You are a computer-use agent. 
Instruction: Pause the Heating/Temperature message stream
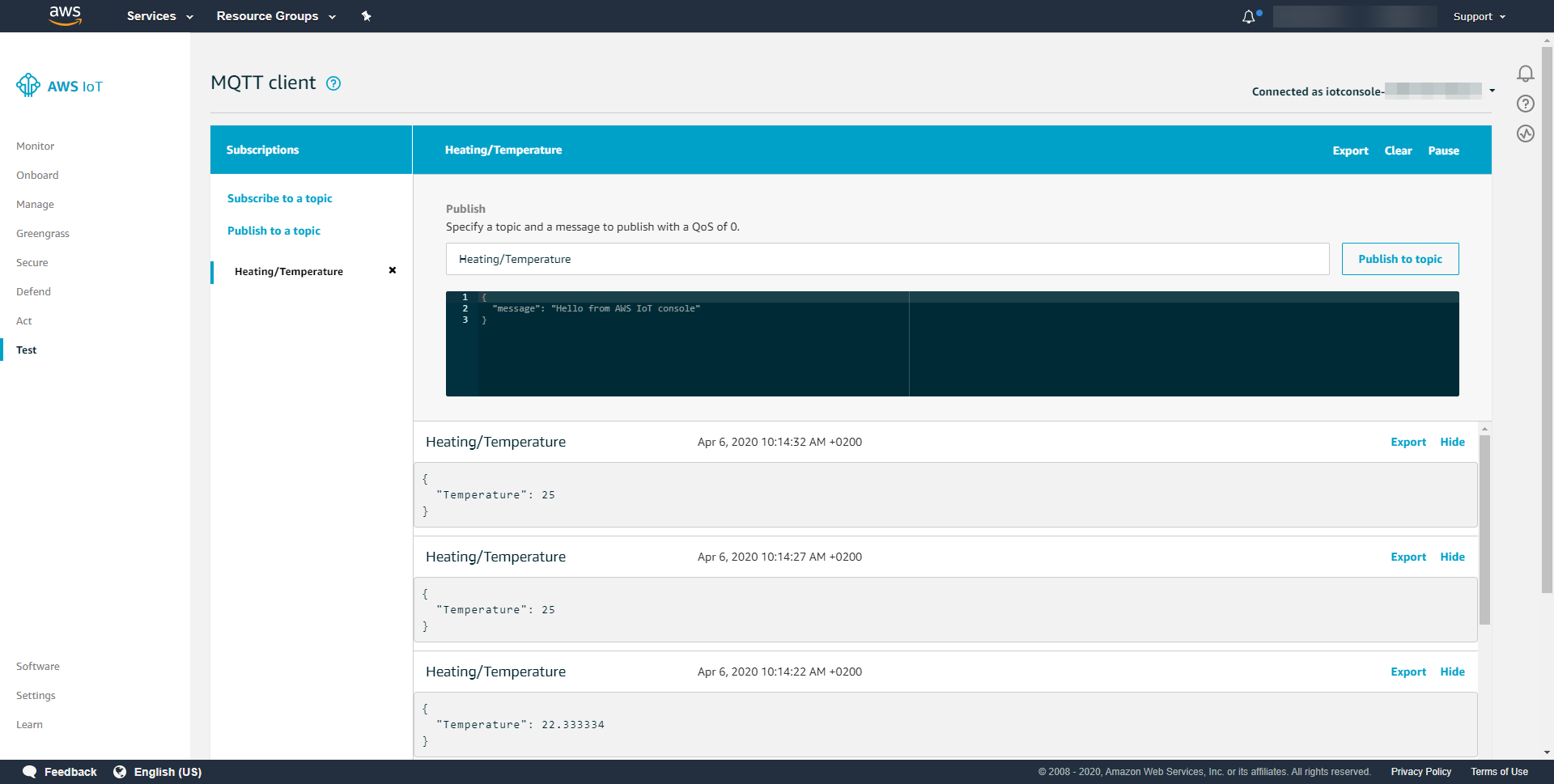(x=1443, y=150)
